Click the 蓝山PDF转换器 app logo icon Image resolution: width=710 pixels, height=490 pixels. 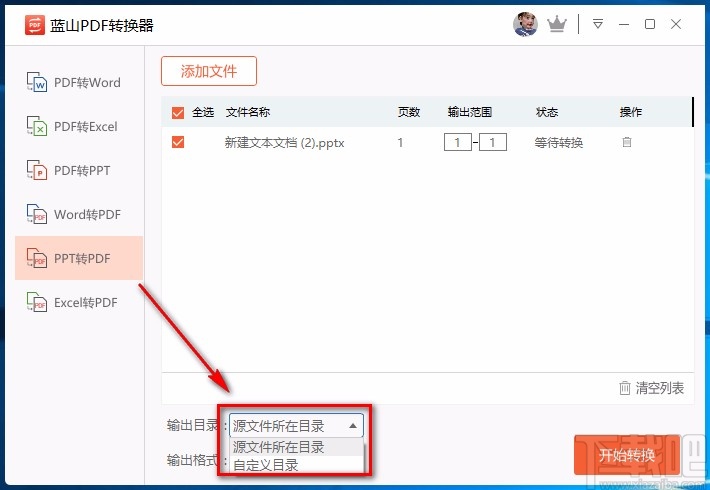pos(35,25)
